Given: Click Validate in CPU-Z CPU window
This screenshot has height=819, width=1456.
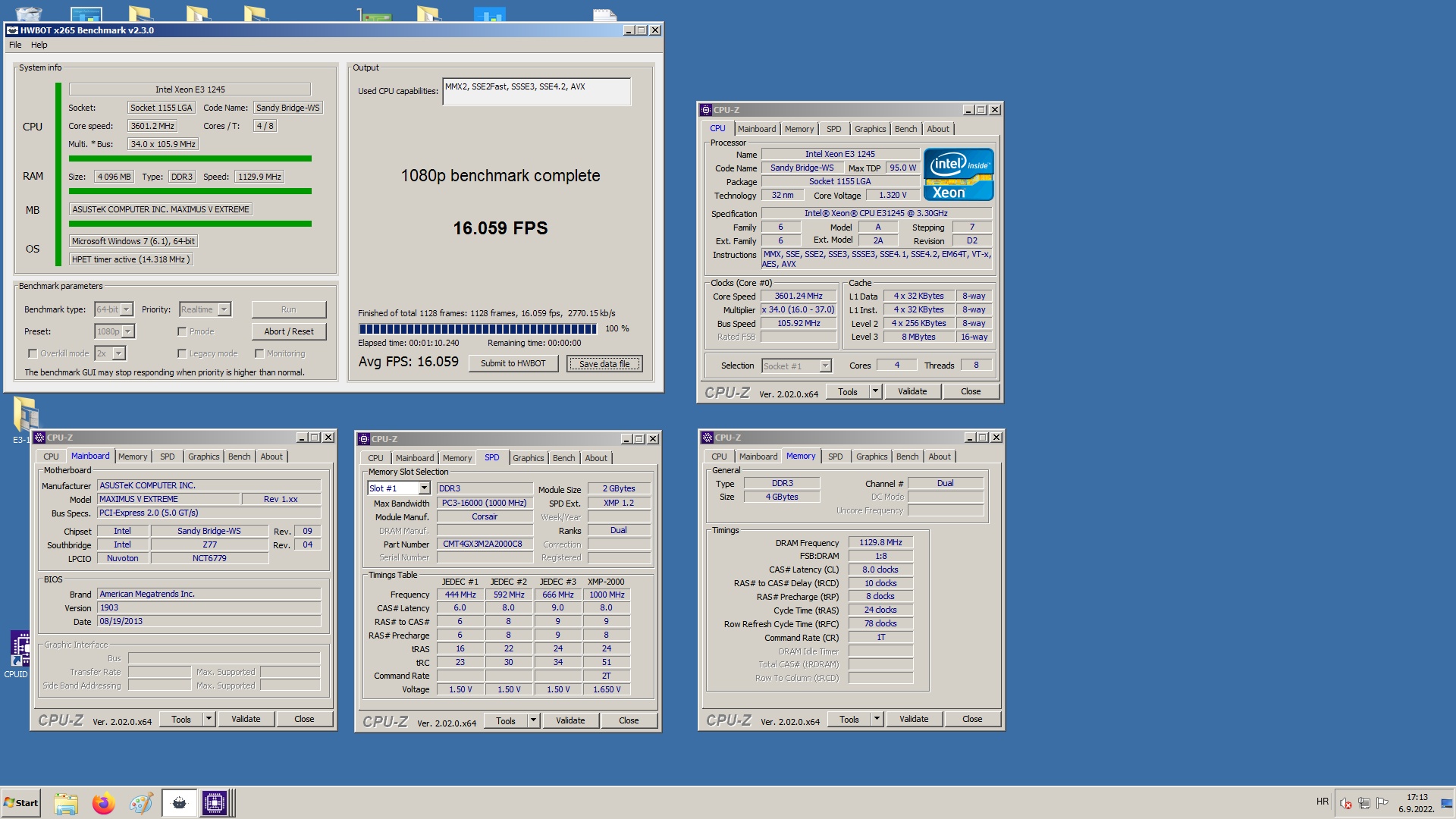Looking at the screenshot, I should [912, 391].
